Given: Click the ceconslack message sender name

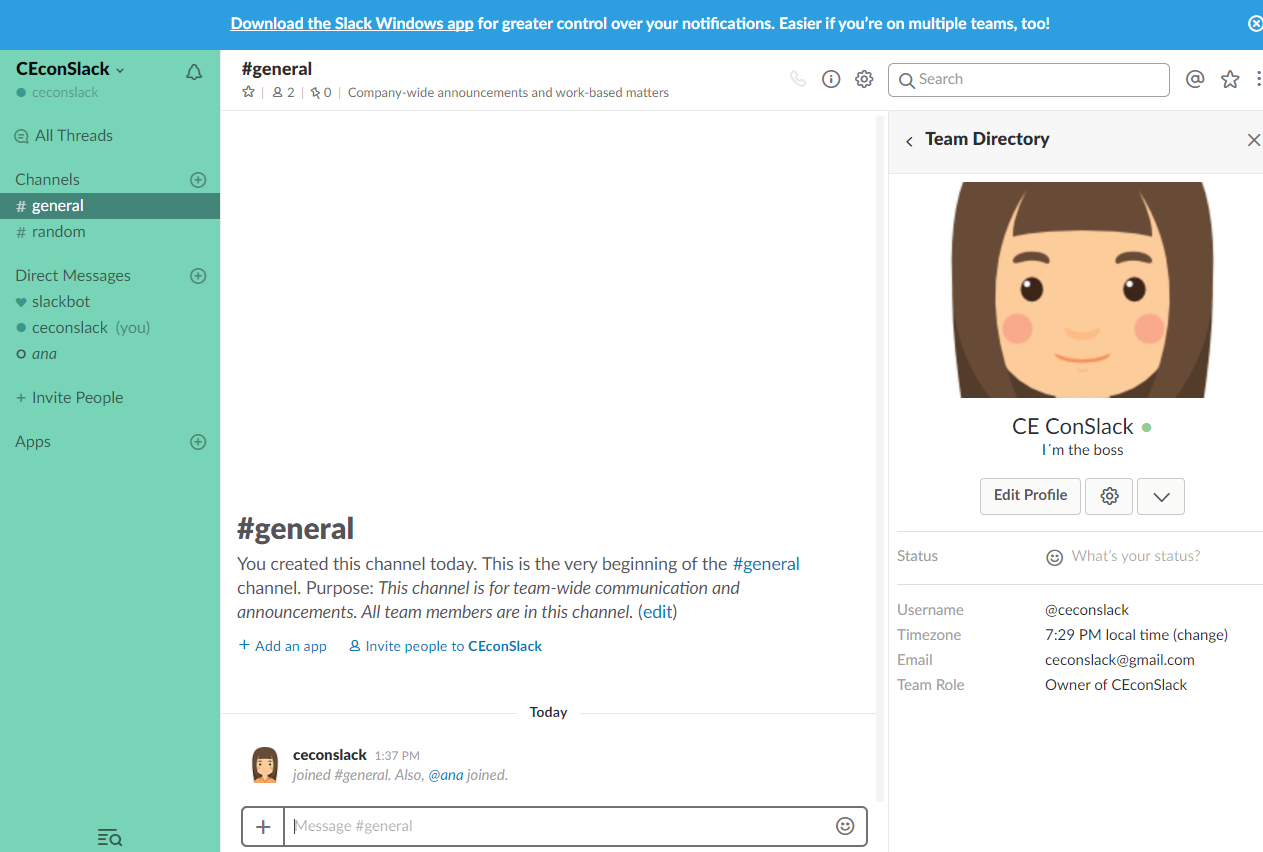Looking at the screenshot, I should point(330,755).
